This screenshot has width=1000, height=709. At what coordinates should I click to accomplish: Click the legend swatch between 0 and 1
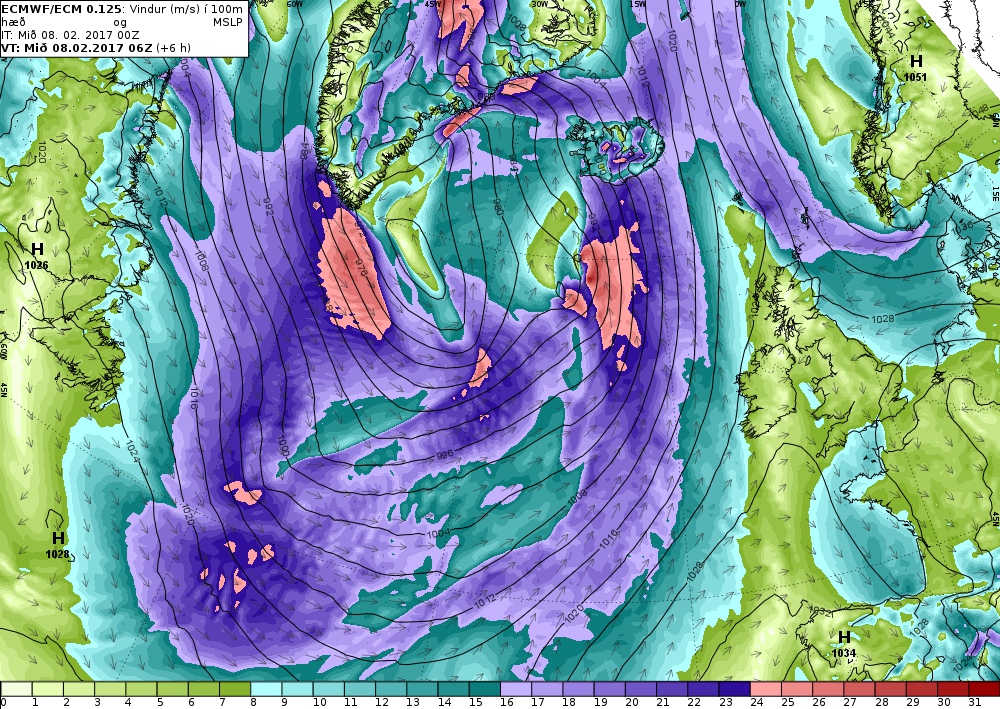(x=17, y=689)
